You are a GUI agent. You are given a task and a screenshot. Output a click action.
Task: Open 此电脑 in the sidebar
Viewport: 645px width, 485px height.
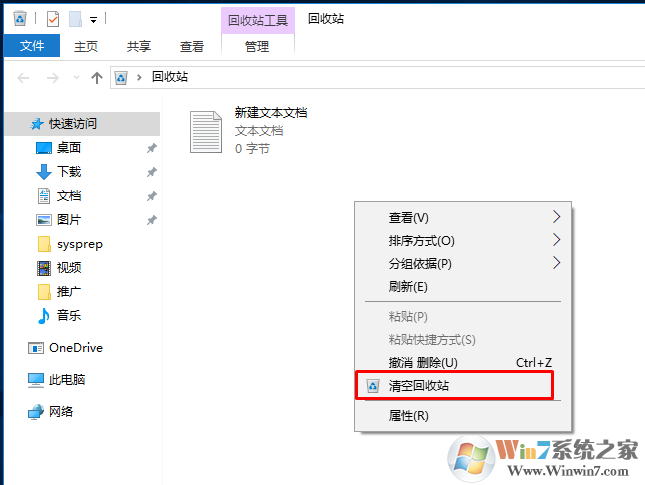click(67, 380)
